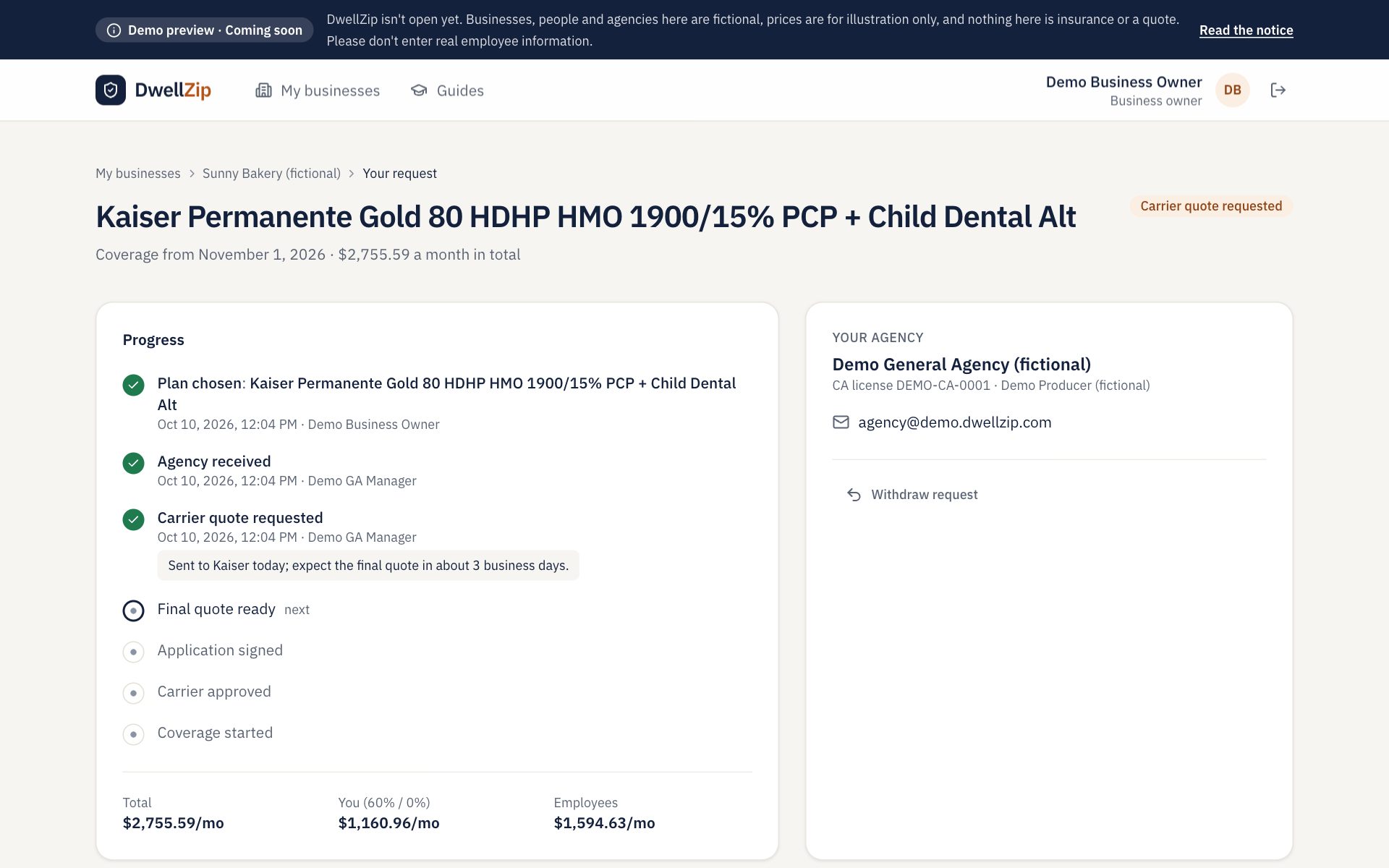The image size is (1389, 868).
Task: Click the info icon in Demo preview badge
Action: click(114, 30)
